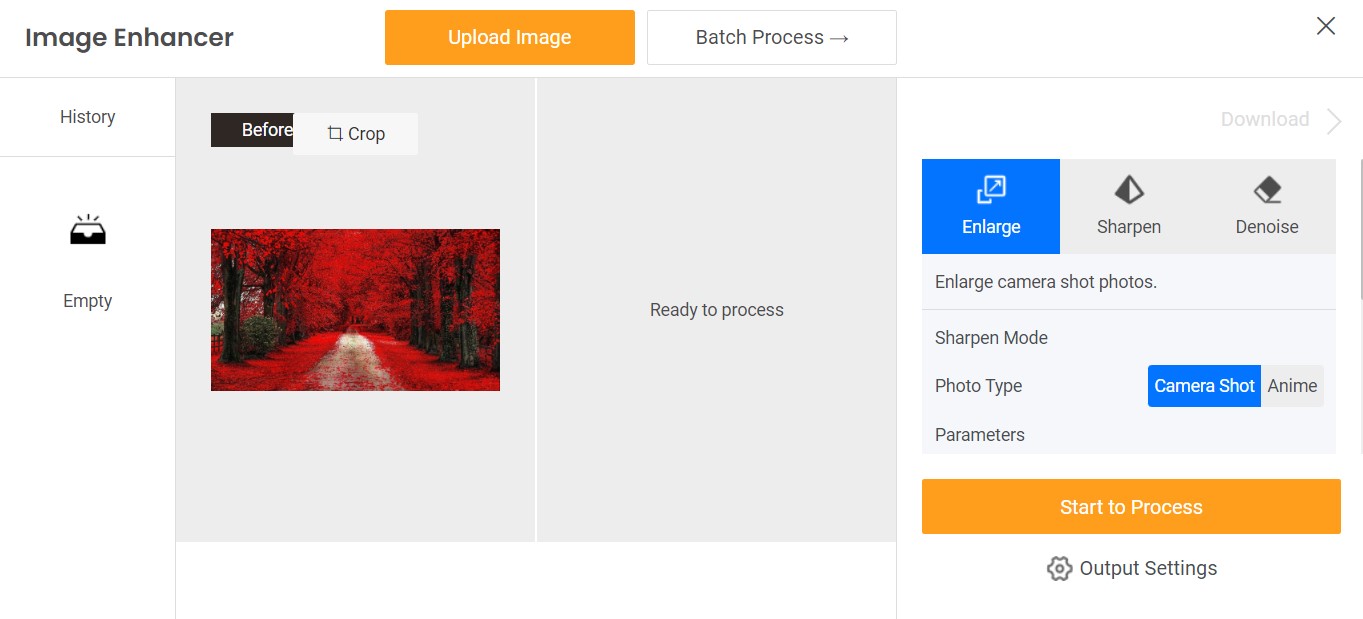The height and width of the screenshot is (619, 1363).
Task: Select the Denoise tool icon
Action: pos(1266,189)
